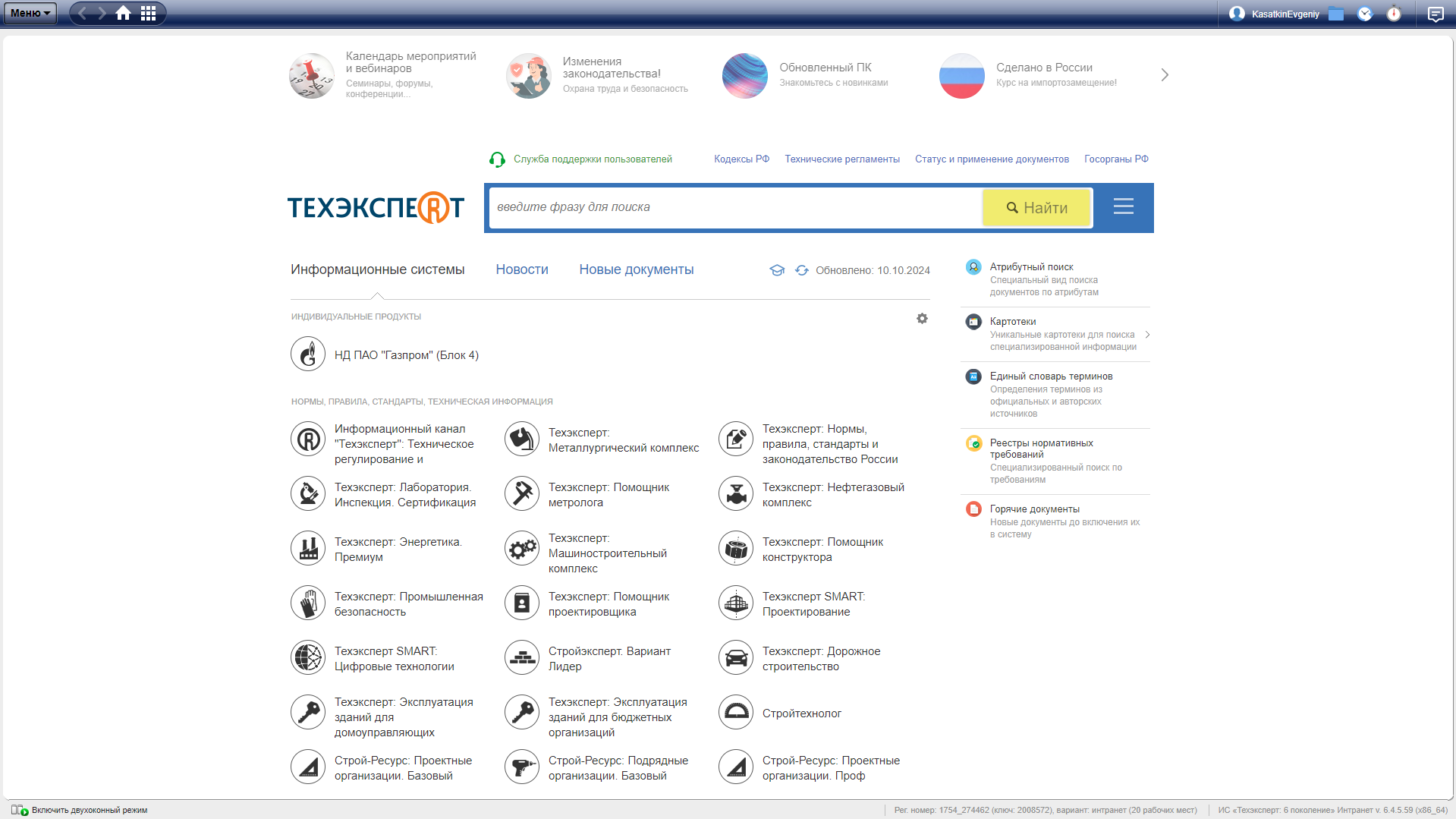1456x819 pixels.
Task: Open Помощник проектировщика product
Action: (588, 604)
